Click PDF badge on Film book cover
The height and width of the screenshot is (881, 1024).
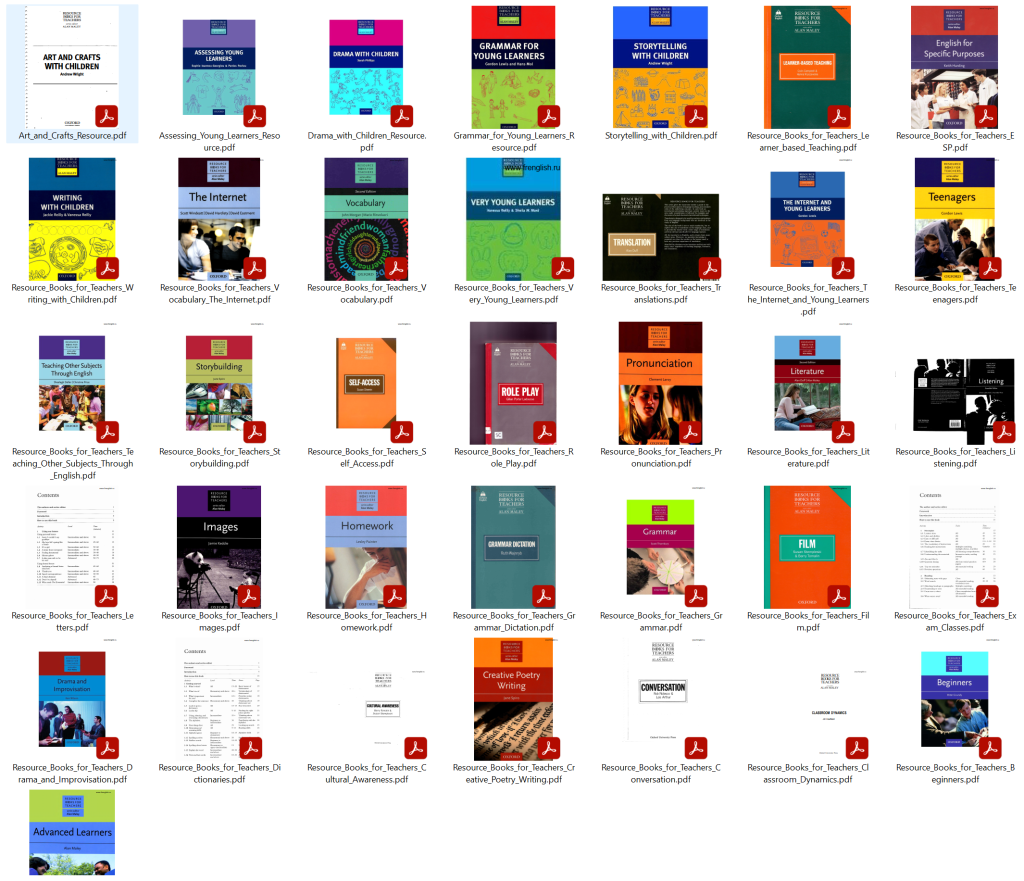click(841, 596)
